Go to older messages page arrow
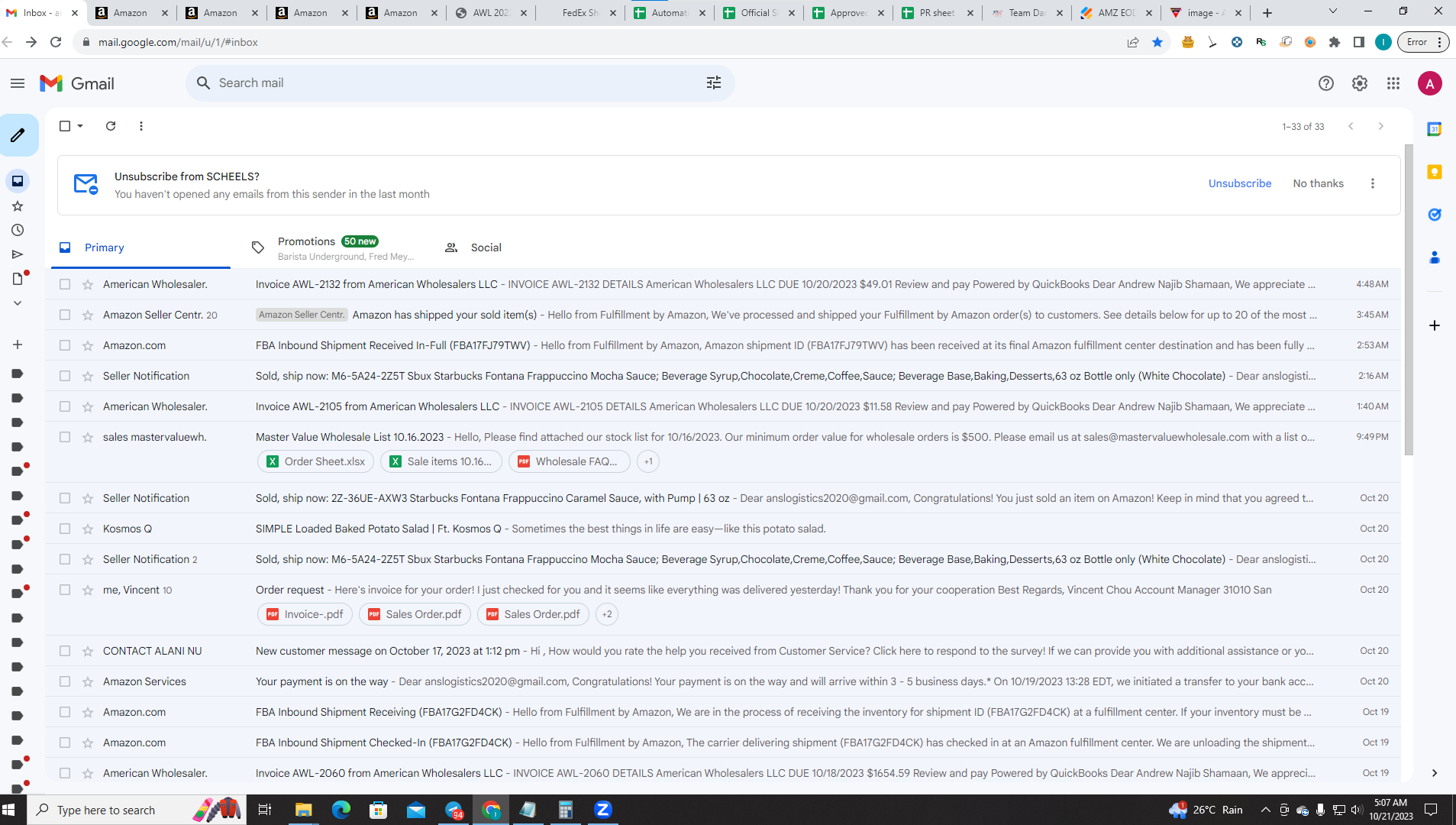 [1380, 126]
